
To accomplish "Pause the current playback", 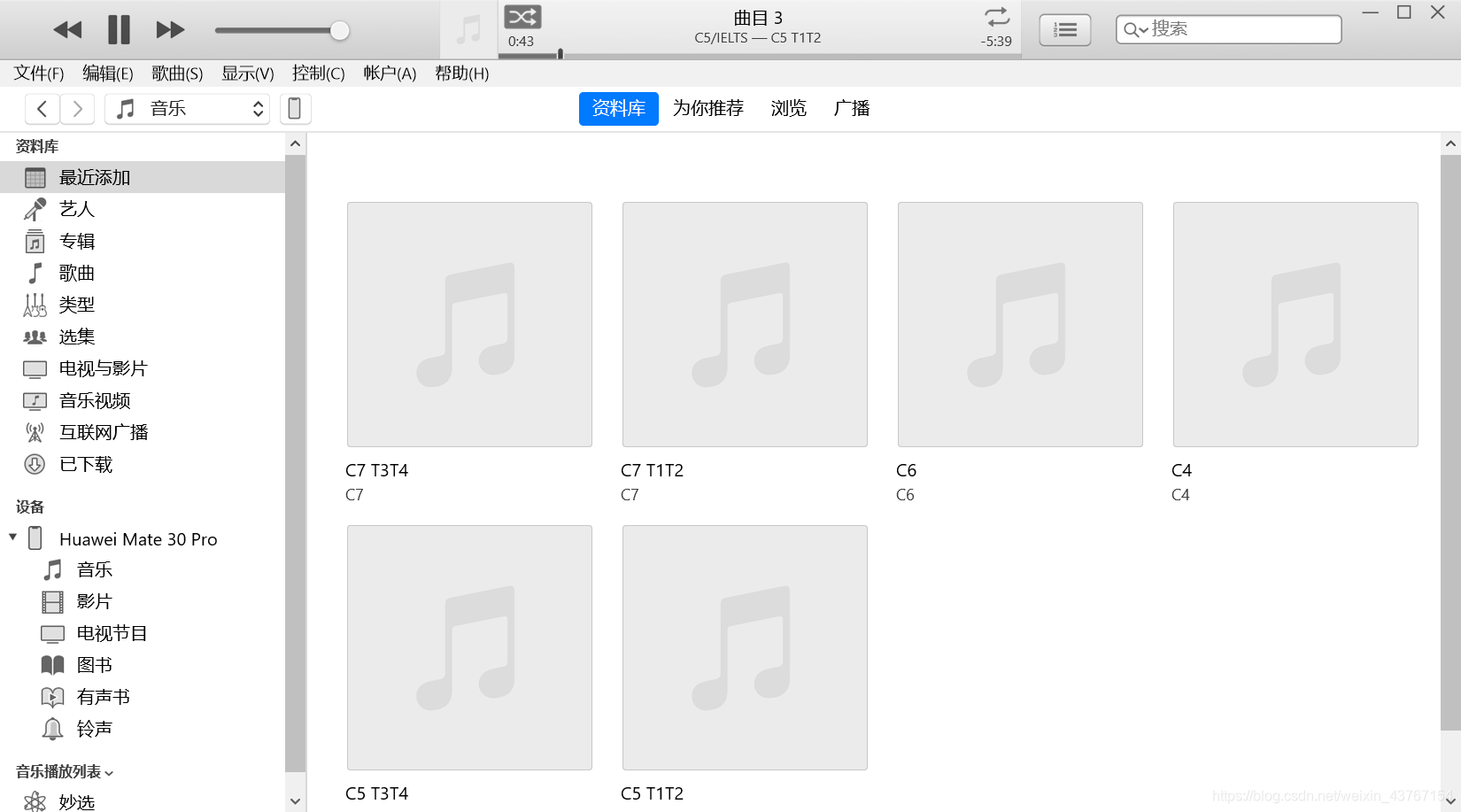I will 119,30.
